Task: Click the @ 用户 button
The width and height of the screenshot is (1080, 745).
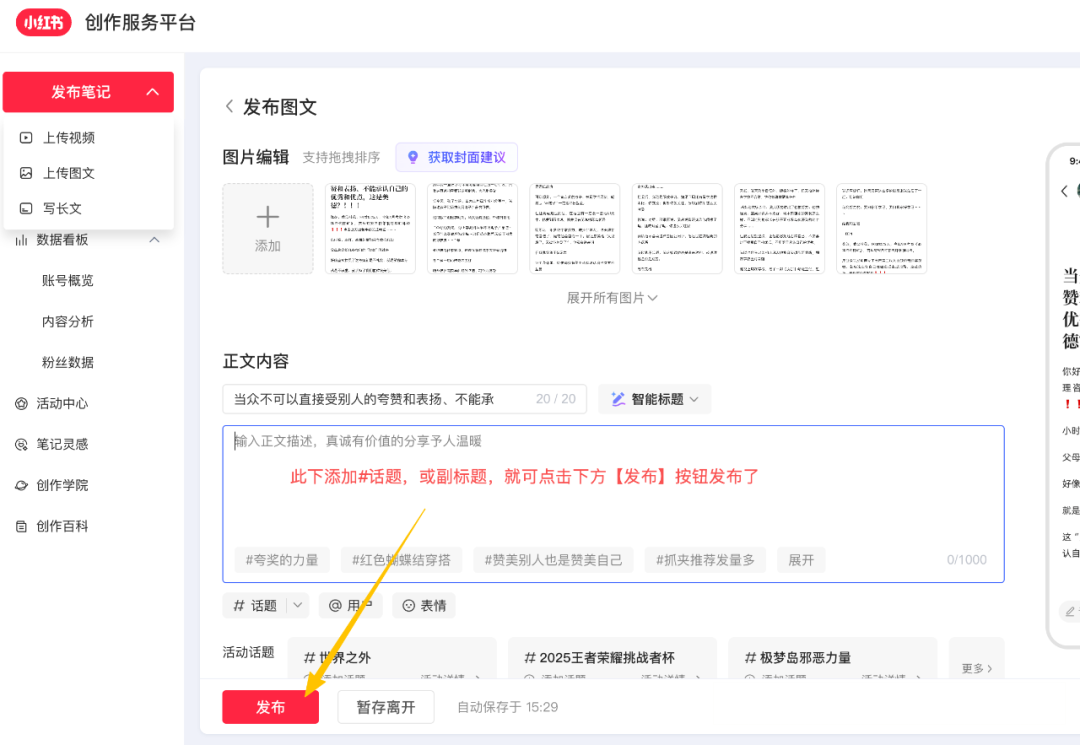Action: click(351, 605)
